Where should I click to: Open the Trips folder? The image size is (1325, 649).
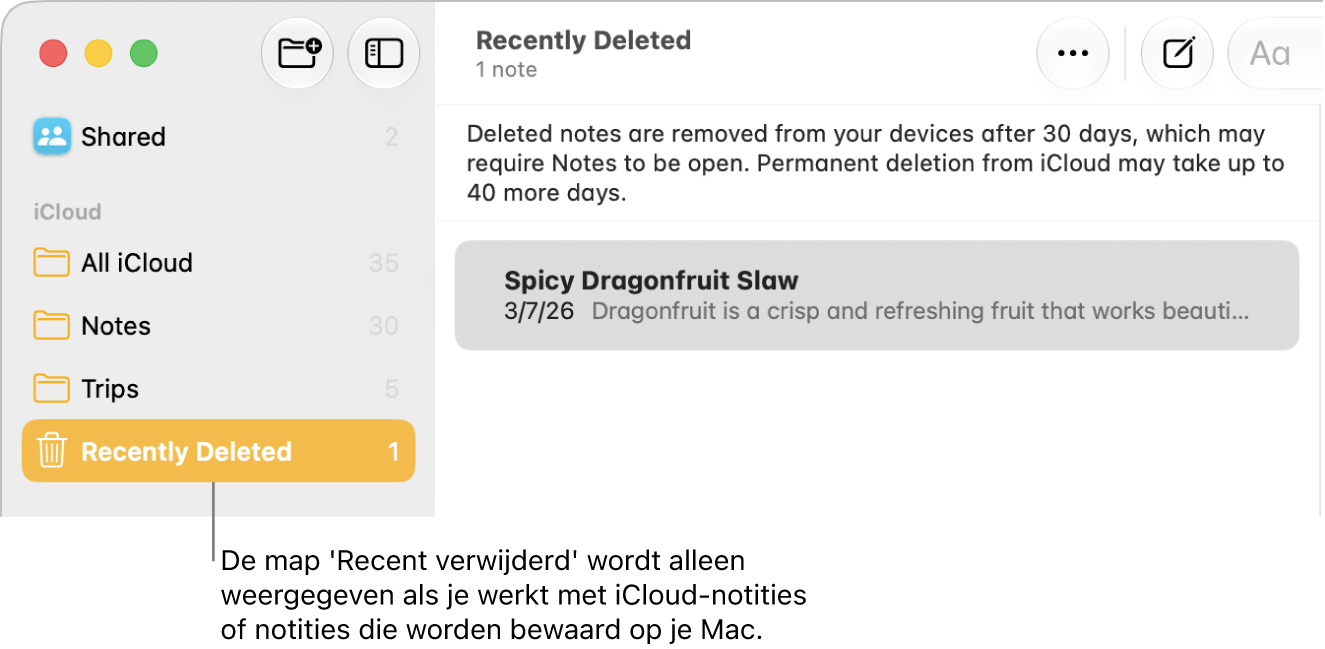click(x=218, y=389)
